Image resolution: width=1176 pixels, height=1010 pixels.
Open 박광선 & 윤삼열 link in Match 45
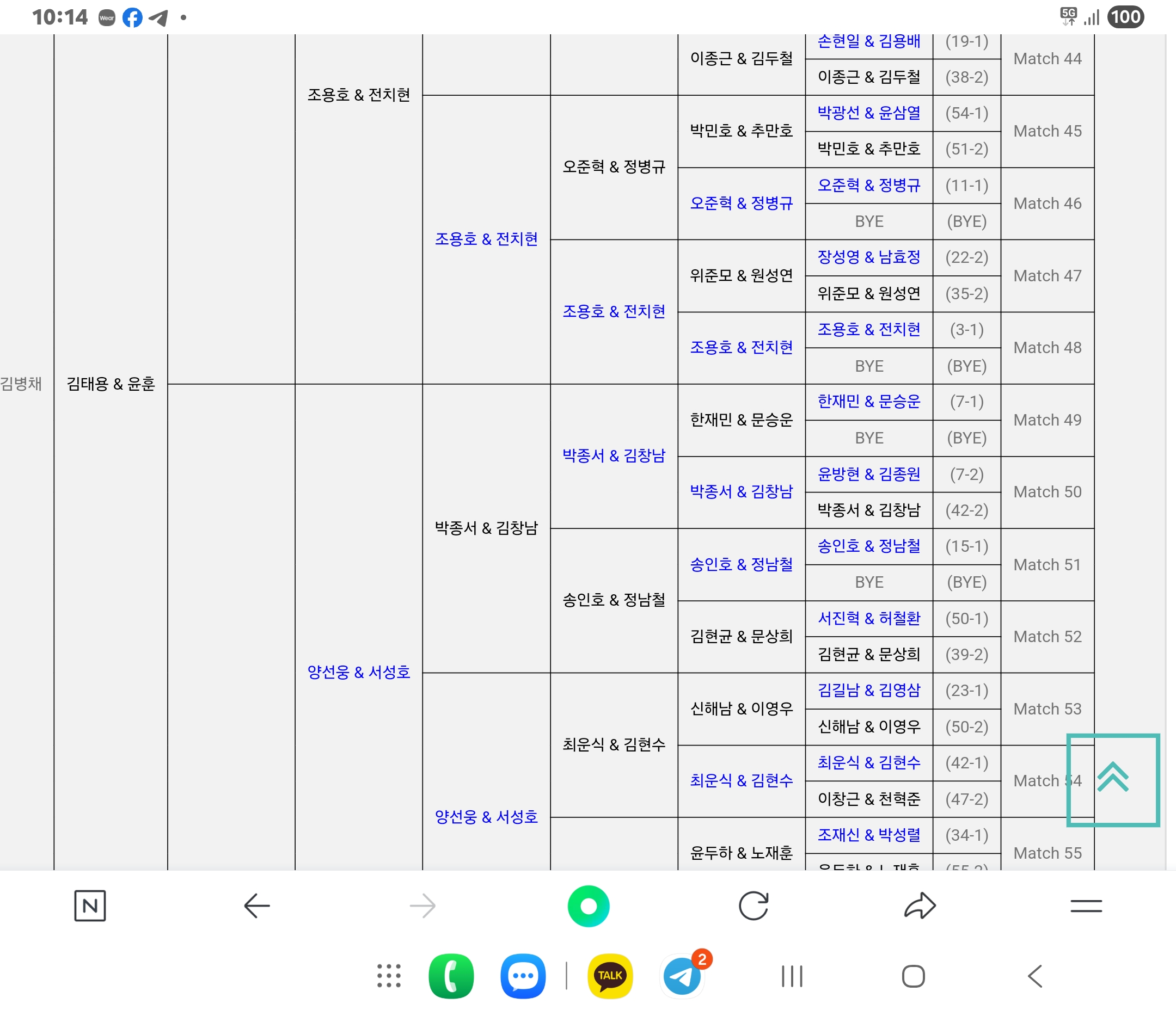click(x=868, y=113)
